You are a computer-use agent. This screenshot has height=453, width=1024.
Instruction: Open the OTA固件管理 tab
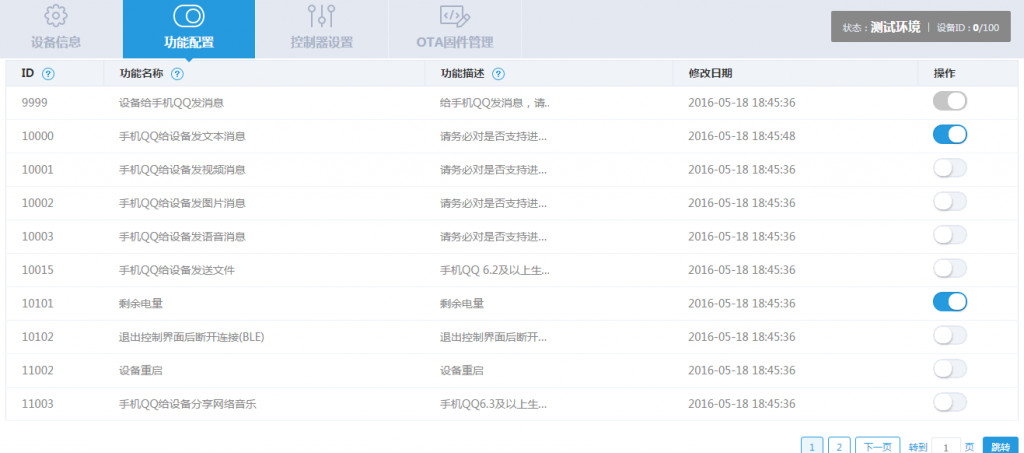point(455,29)
